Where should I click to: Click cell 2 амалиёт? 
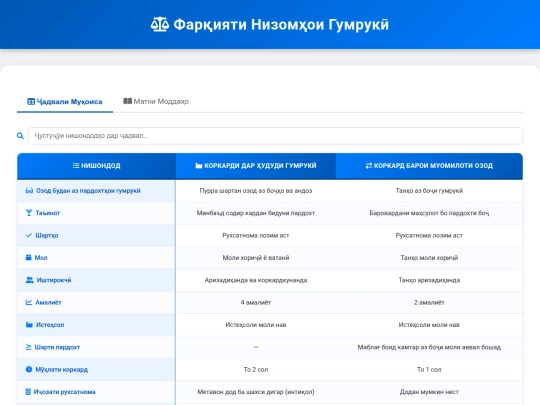pyautogui.click(x=429, y=302)
